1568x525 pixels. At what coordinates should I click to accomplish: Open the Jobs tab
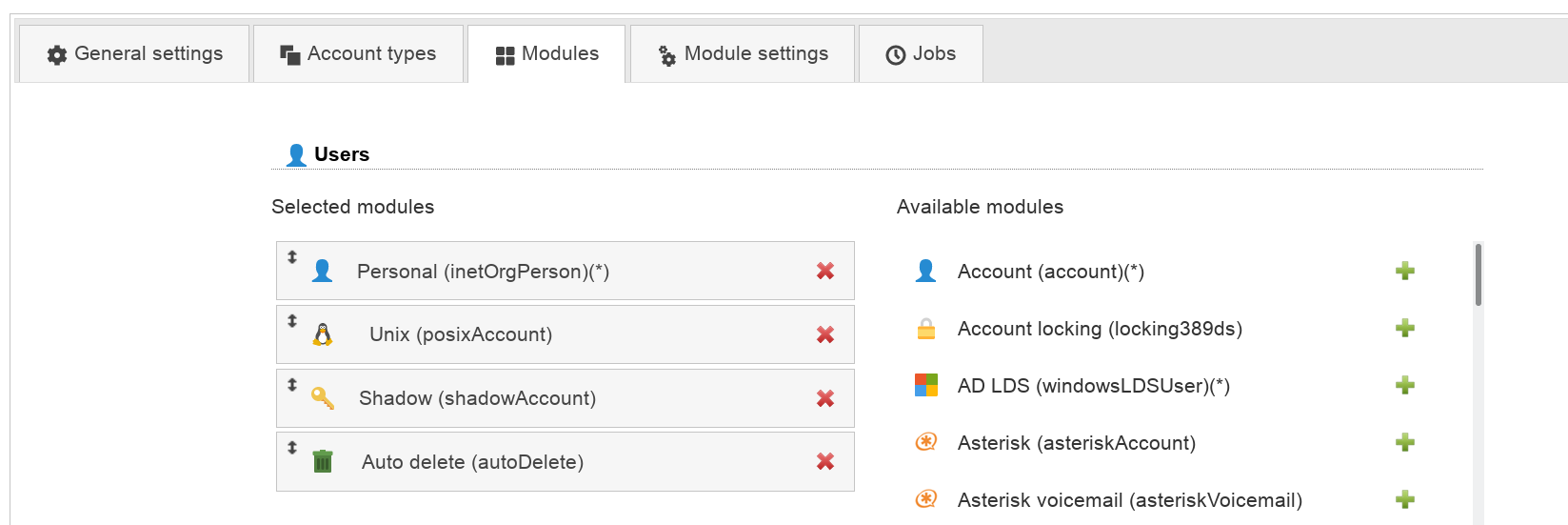921,54
